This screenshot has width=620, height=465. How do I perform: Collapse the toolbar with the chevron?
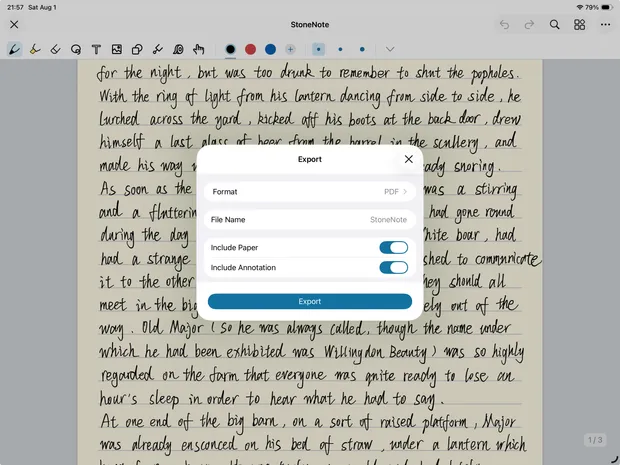tap(390, 49)
